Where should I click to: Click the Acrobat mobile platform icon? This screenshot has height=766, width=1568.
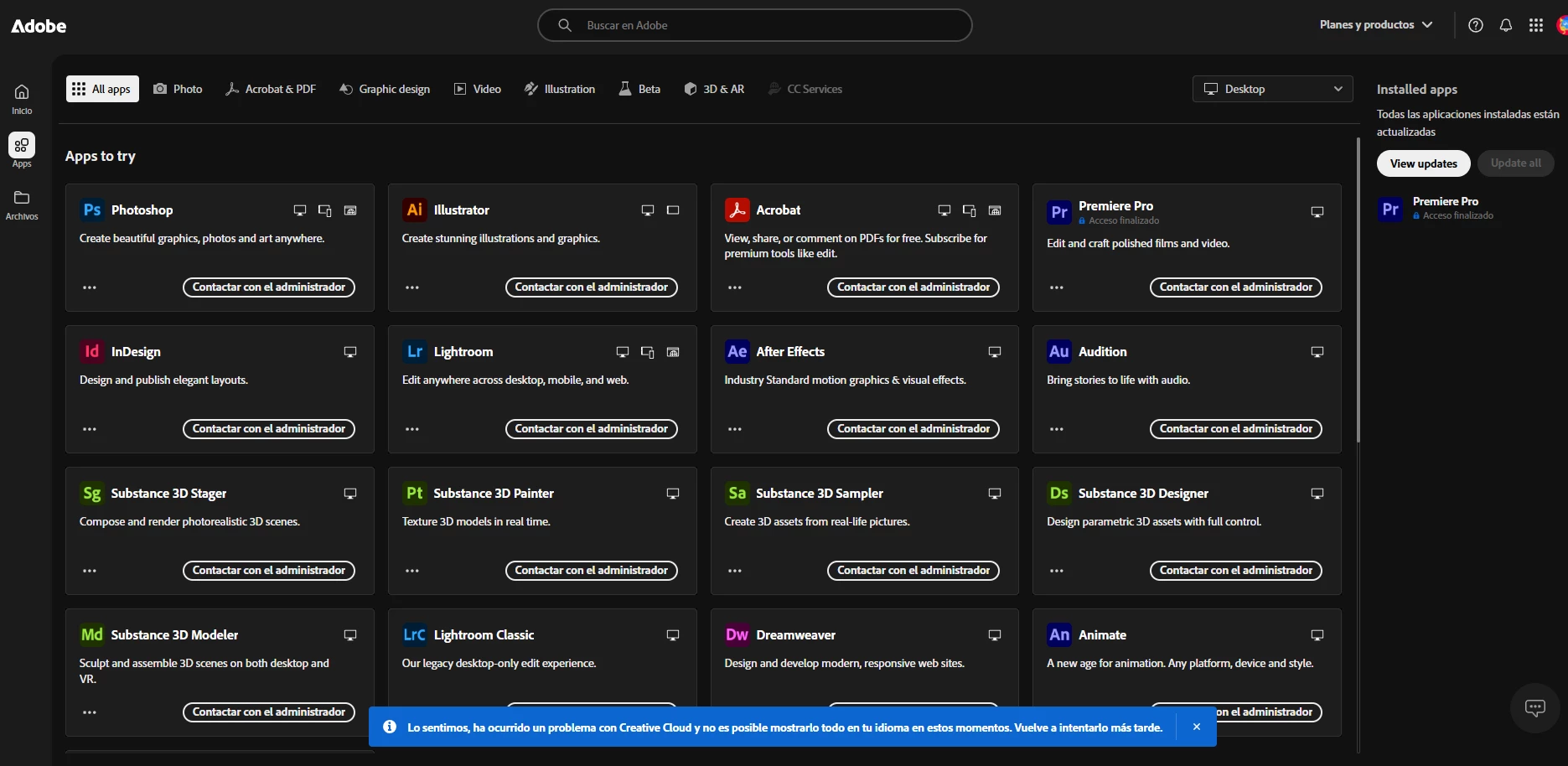coord(970,210)
